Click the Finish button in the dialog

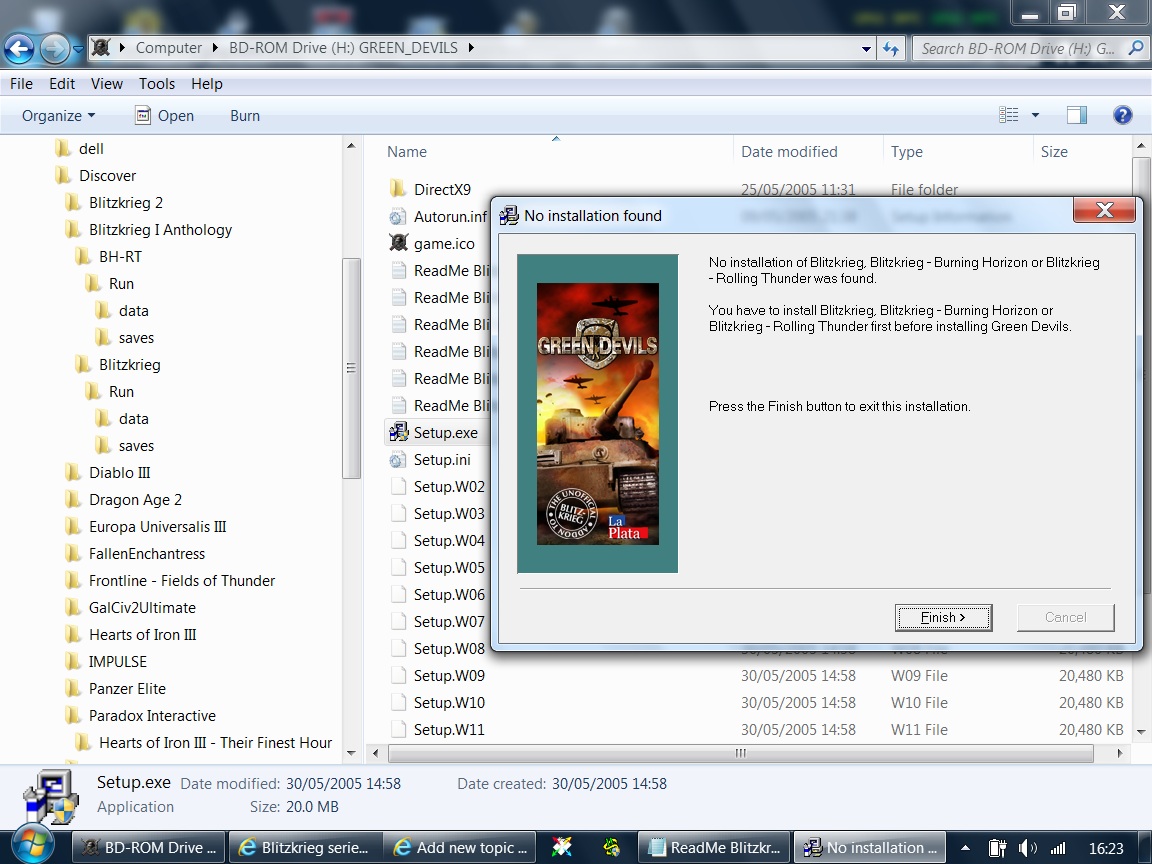(x=943, y=617)
